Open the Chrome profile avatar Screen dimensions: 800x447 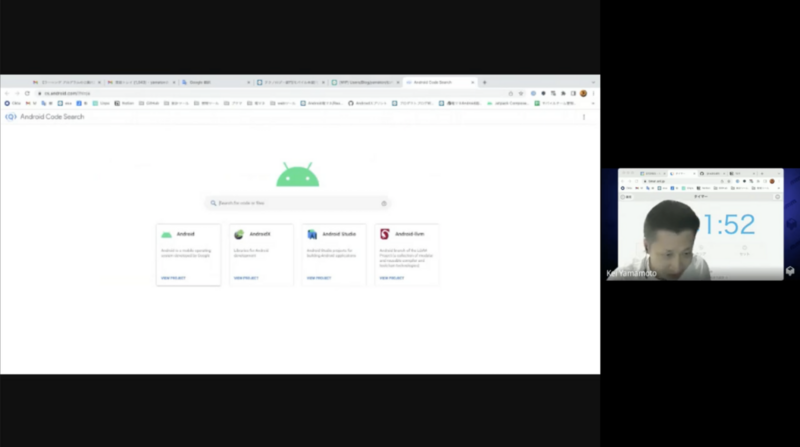point(583,93)
